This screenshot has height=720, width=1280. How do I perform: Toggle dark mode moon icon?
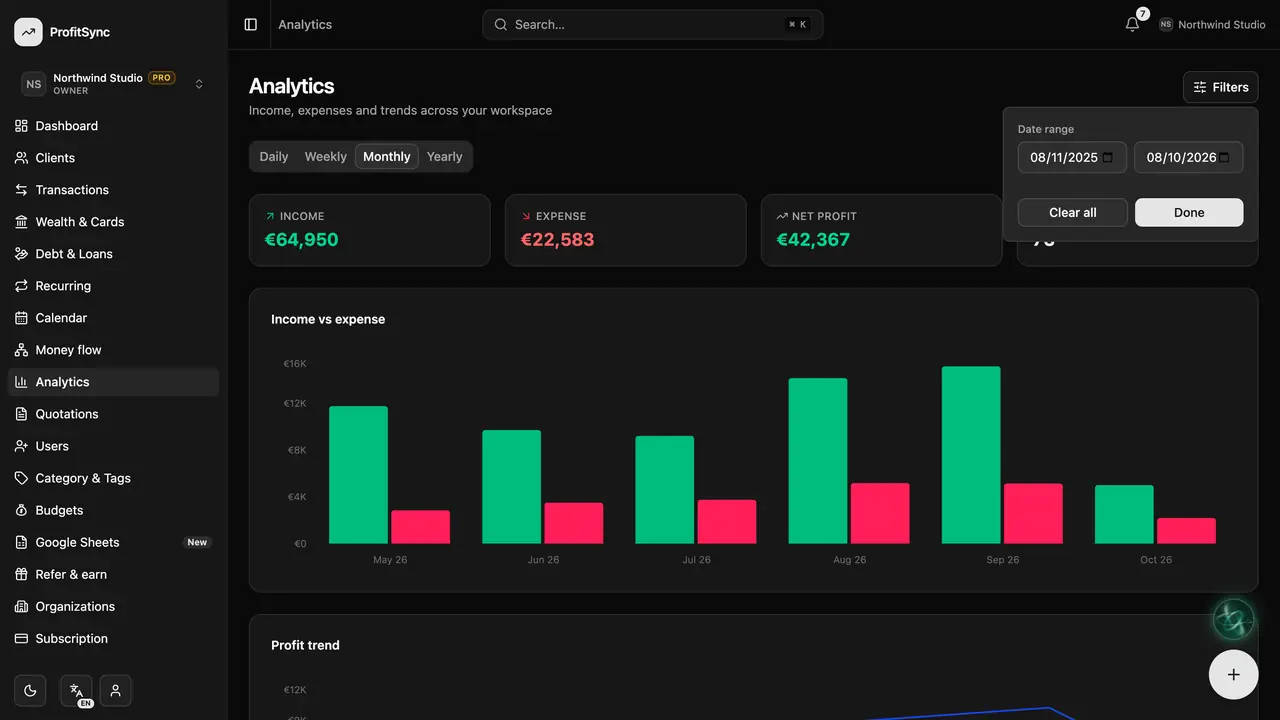click(x=30, y=690)
